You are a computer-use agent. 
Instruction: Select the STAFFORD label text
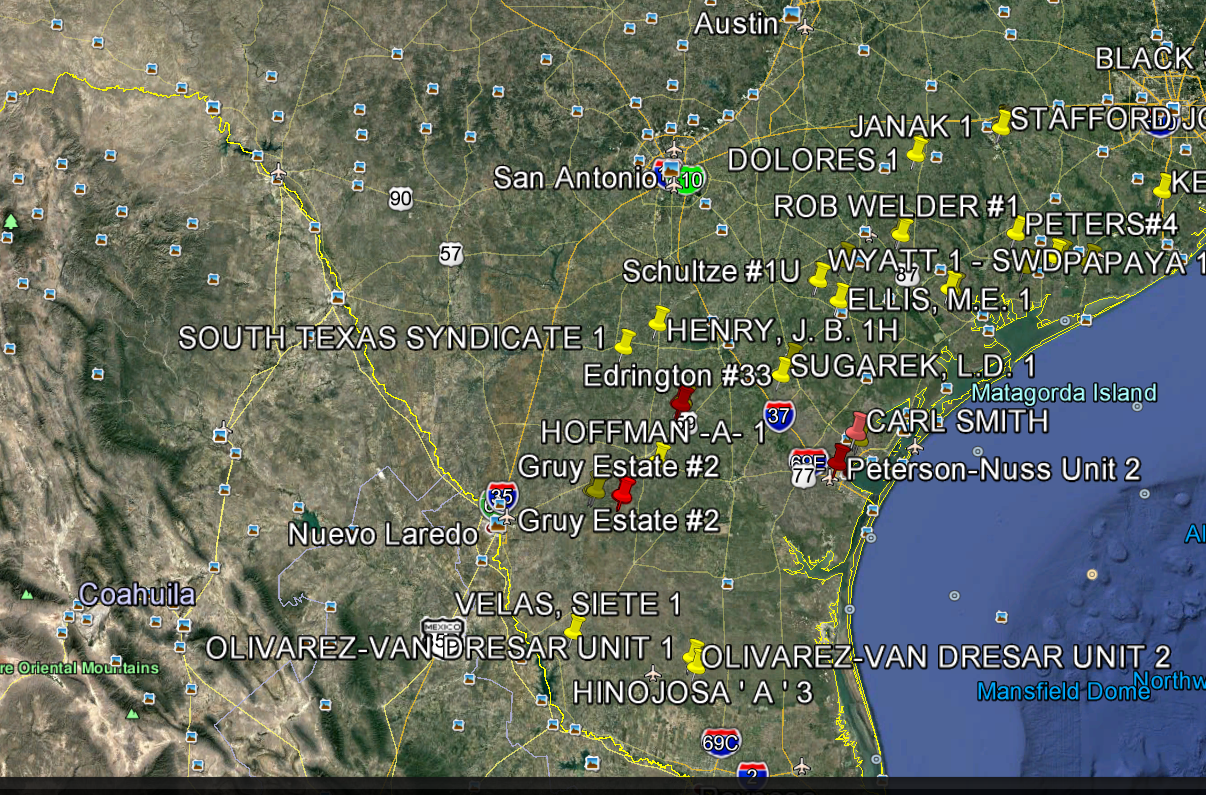pyautogui.click(x=1088, y=119)
